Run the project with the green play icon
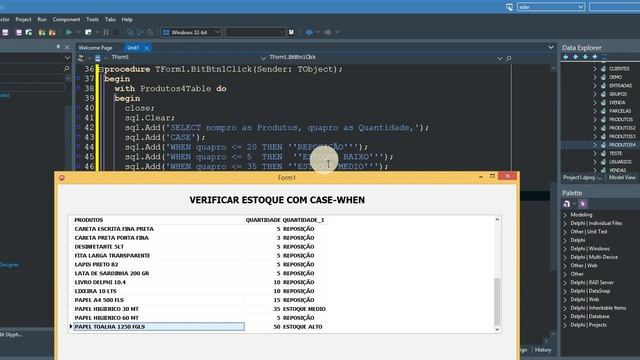This screenshot has width=640, height=360. (69, 32)
